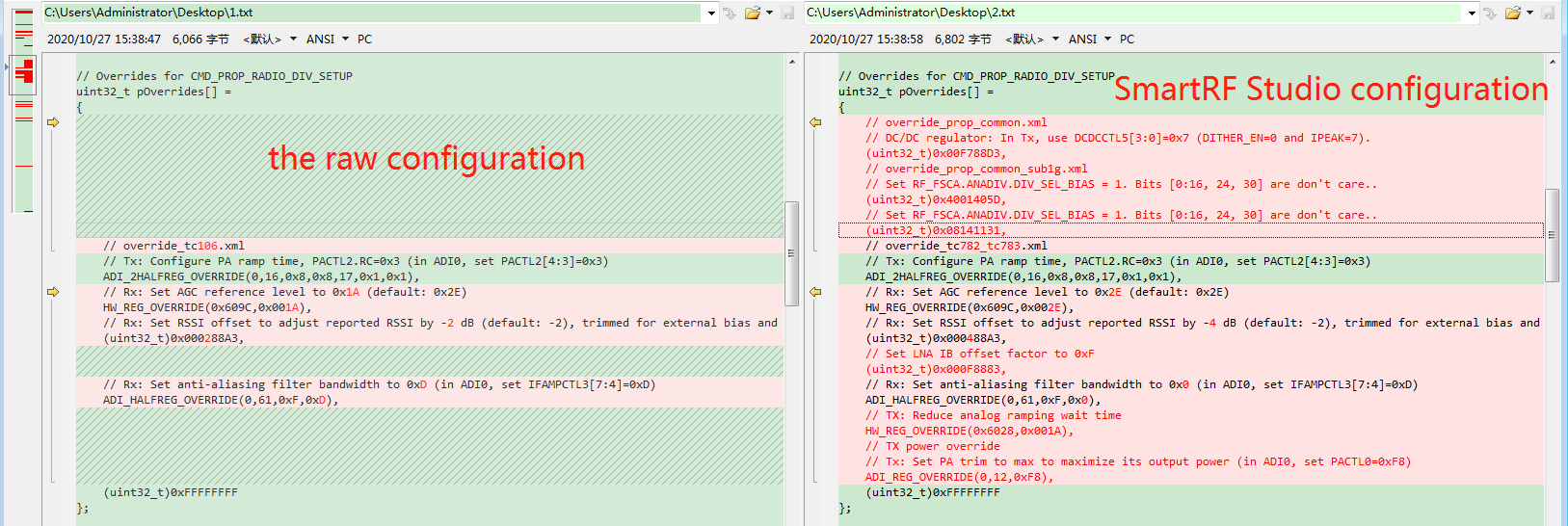
Task: Click left pane save disk icon
Action: 787,13
